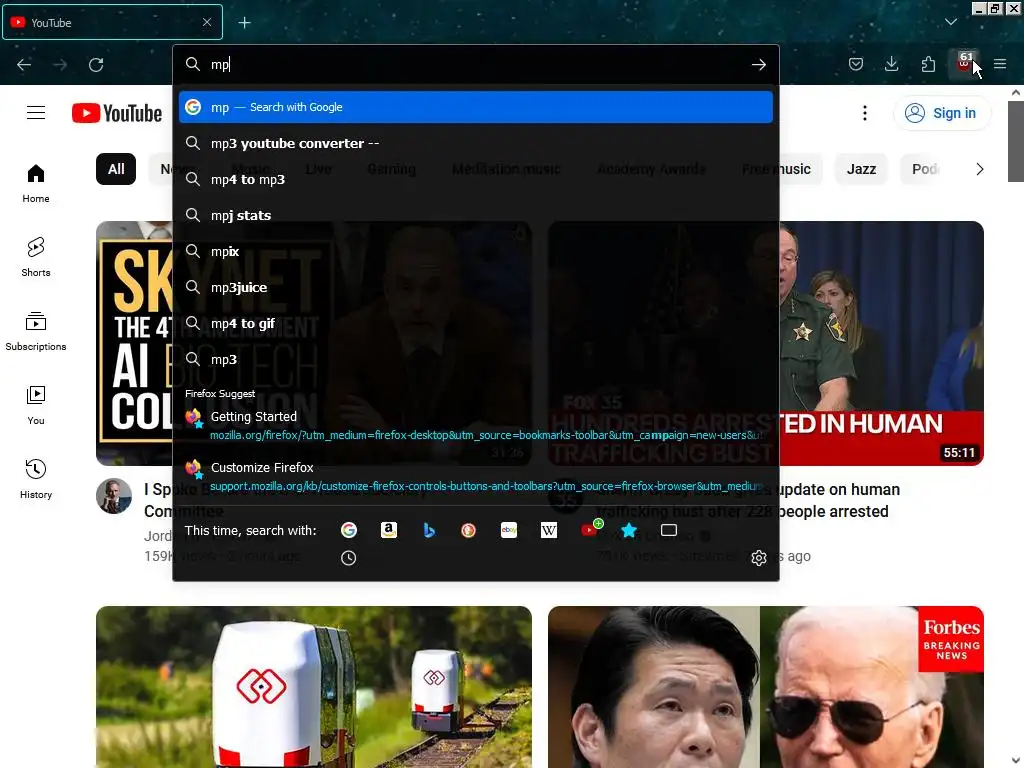The width and height of the screenshot is (1024, 768).
Task: Open search settings gear in dropdown
Action: [x=759, y=558]
